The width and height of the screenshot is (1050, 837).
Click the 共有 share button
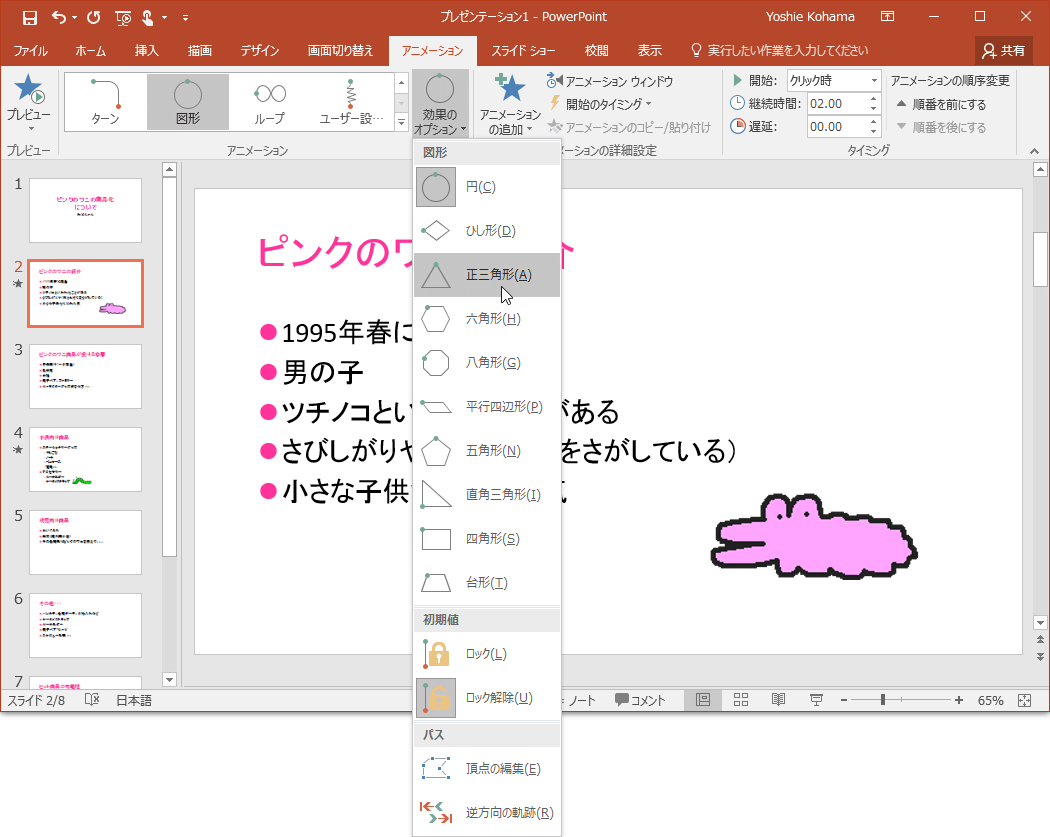pyautogui.click(x=1003, y=50)
